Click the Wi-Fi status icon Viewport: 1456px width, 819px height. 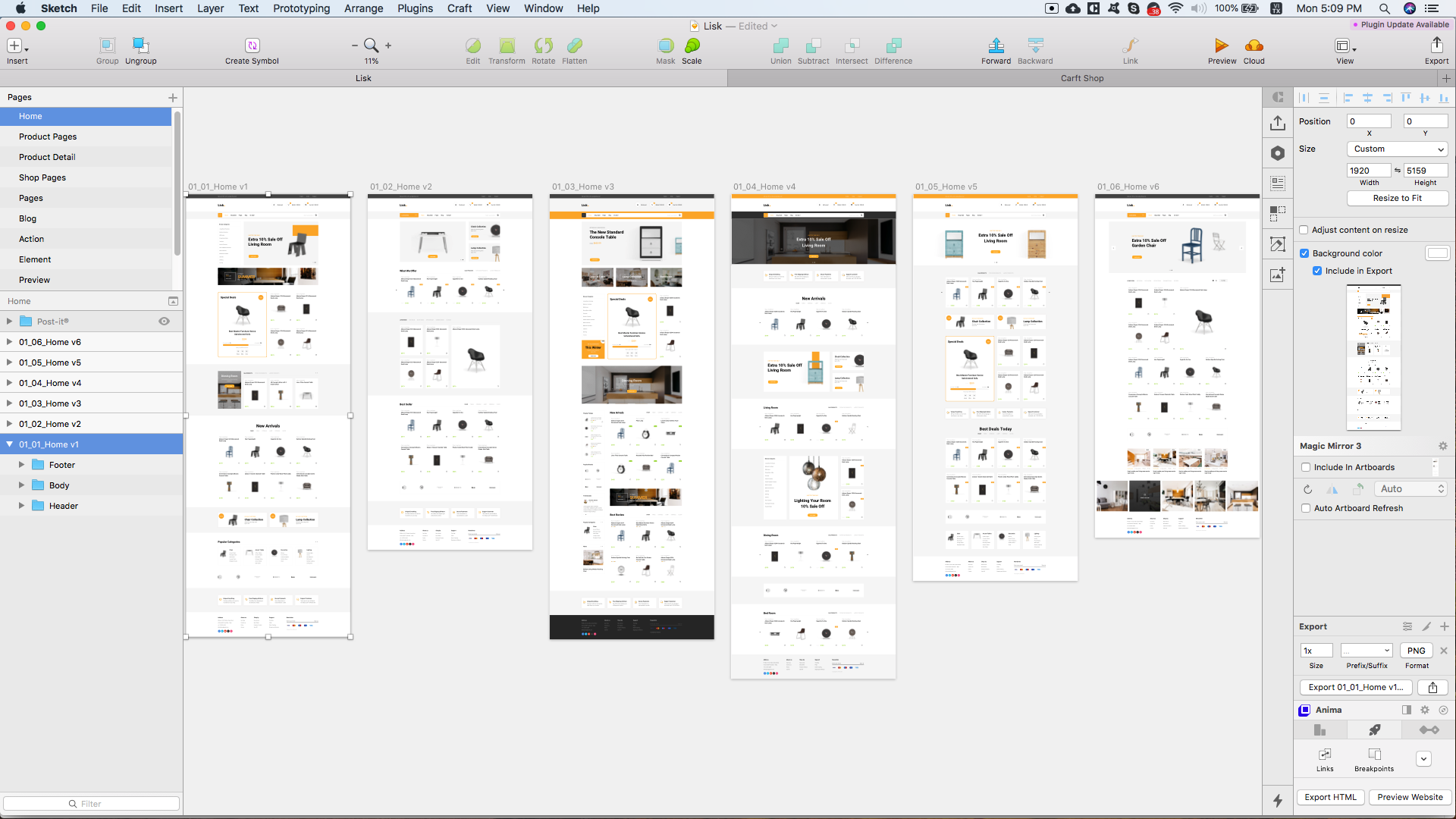point(1175,8)
